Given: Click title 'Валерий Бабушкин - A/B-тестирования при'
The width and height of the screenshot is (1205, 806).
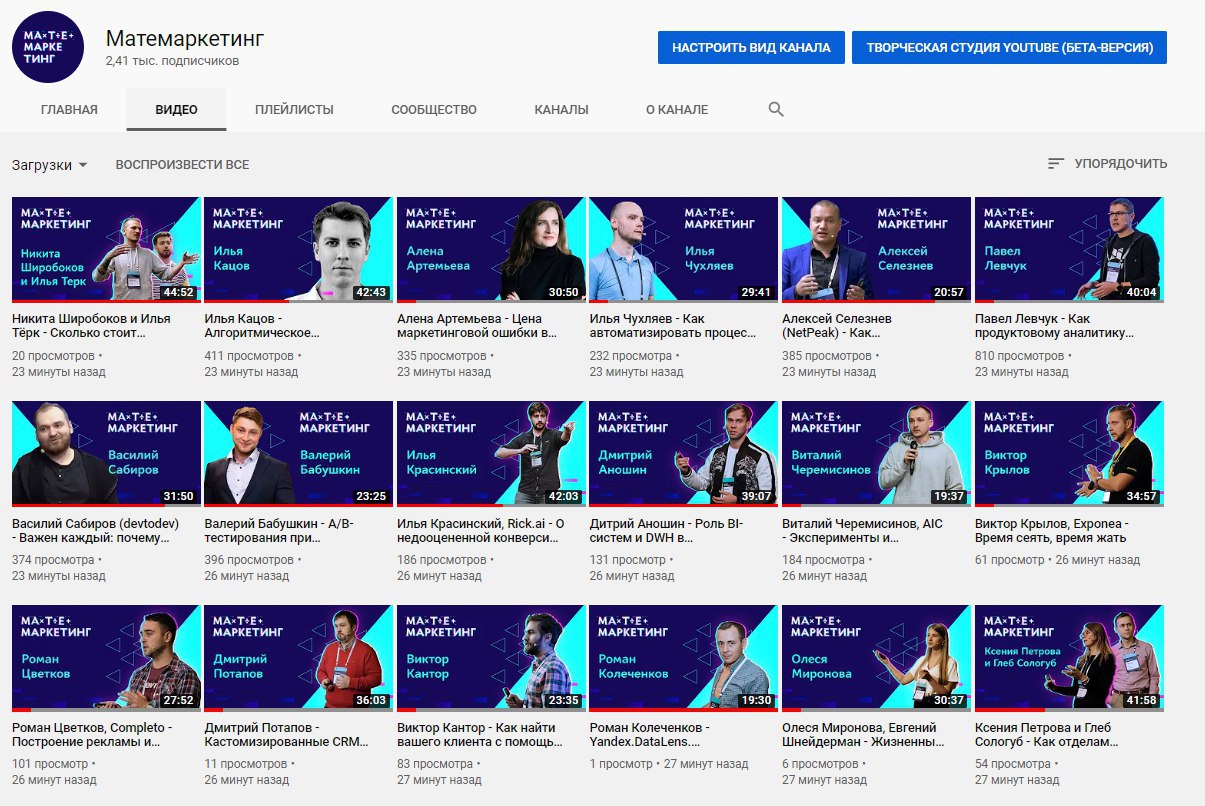Looking at the screenshot, I should [x=279, y=530].
